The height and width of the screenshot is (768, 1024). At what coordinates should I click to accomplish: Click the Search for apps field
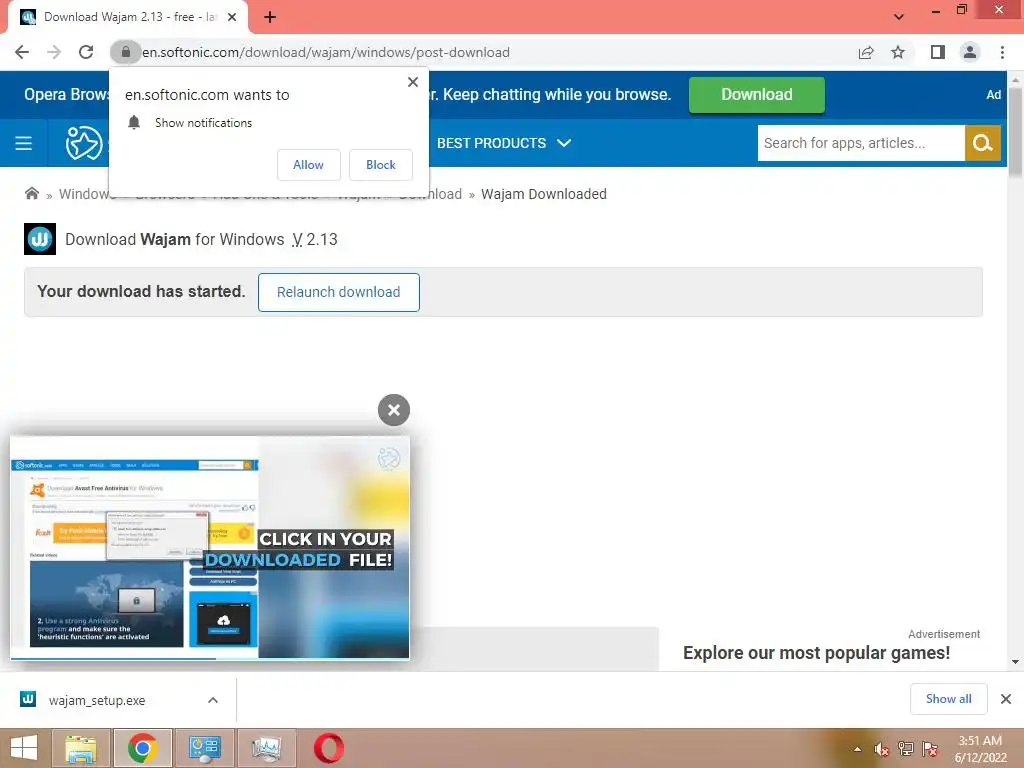tap(861, 143)
